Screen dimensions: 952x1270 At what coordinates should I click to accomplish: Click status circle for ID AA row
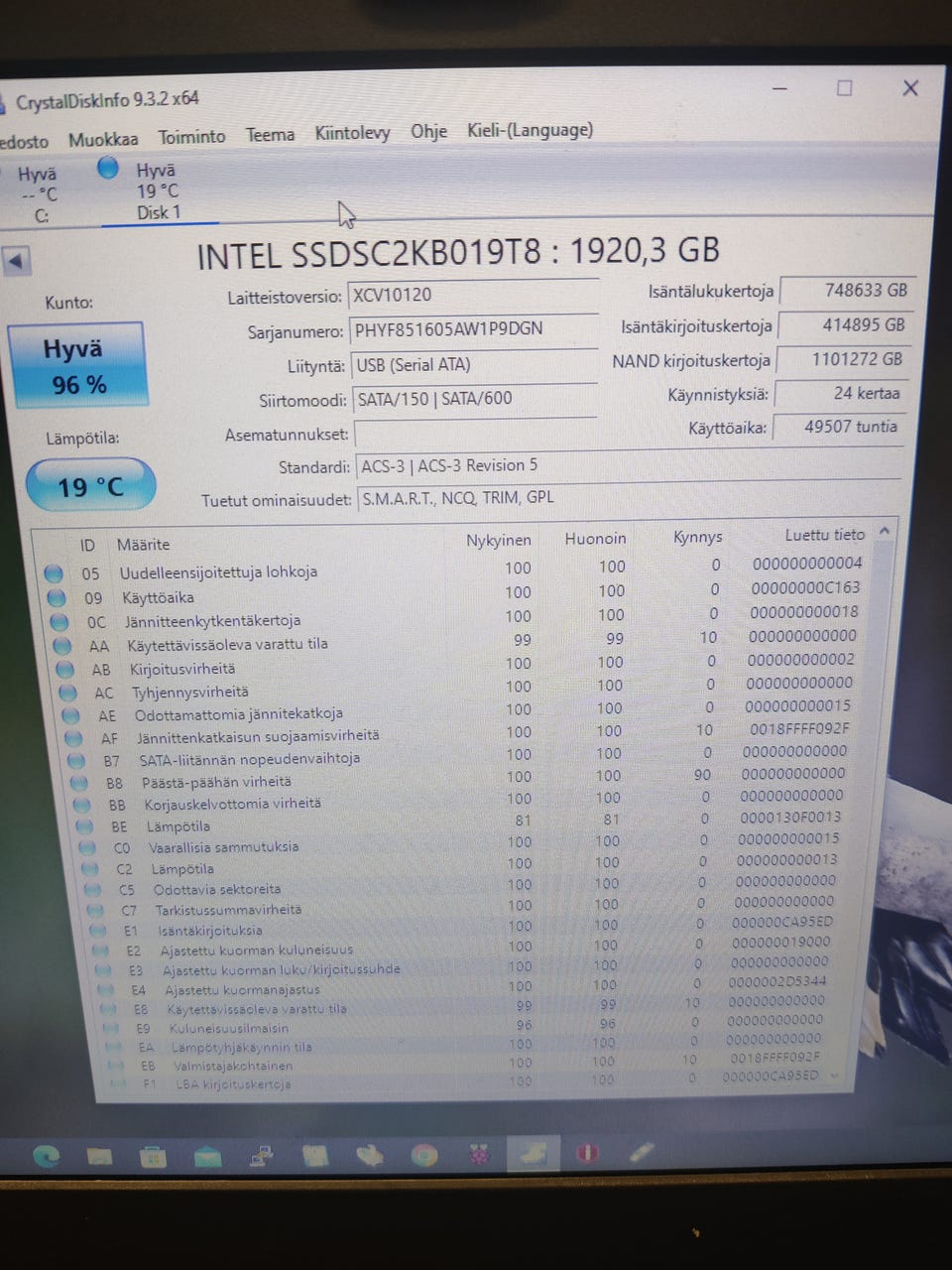click(x=63, y=646)
